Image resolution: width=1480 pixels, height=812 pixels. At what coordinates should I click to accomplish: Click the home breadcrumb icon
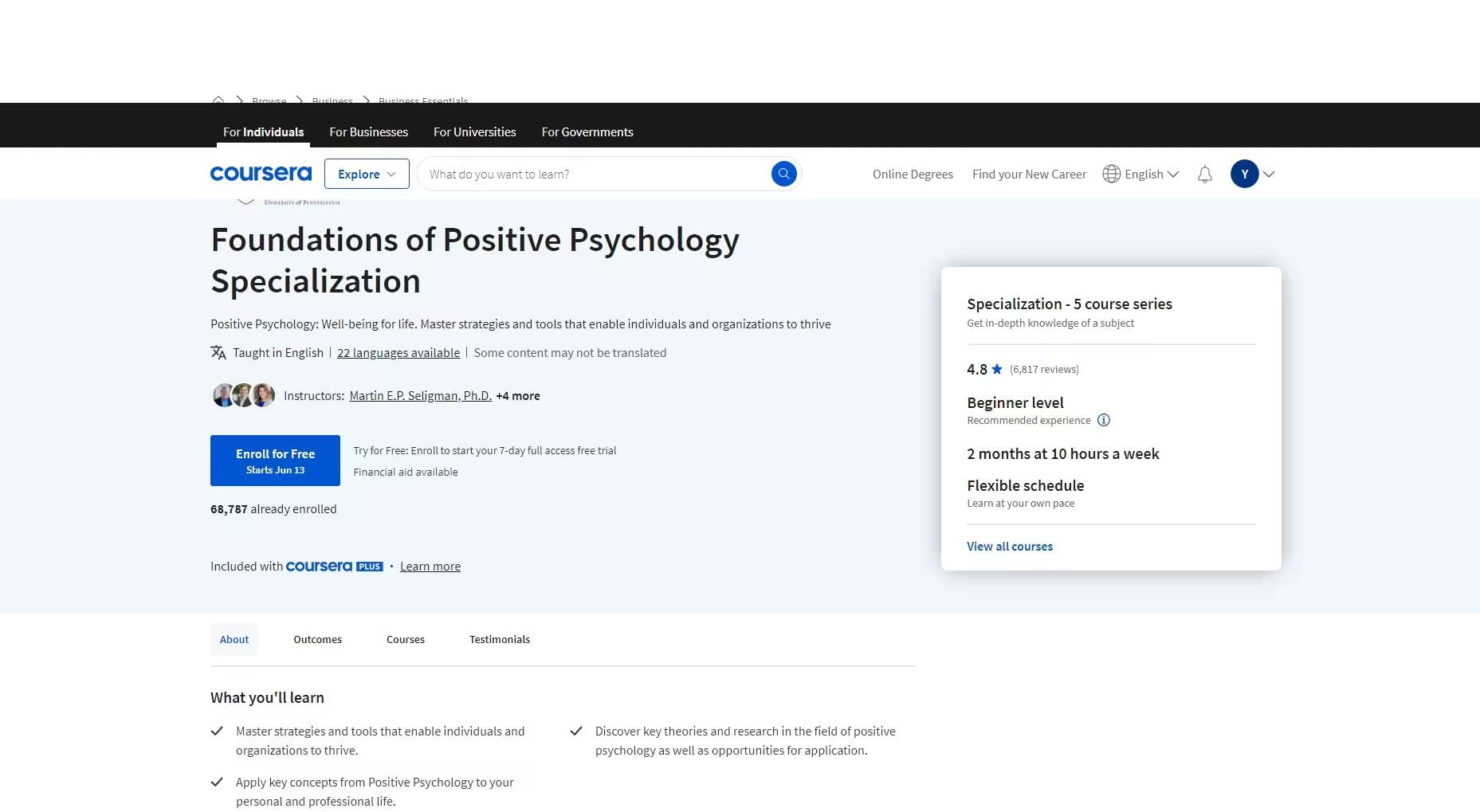click(x=218, y=100)
